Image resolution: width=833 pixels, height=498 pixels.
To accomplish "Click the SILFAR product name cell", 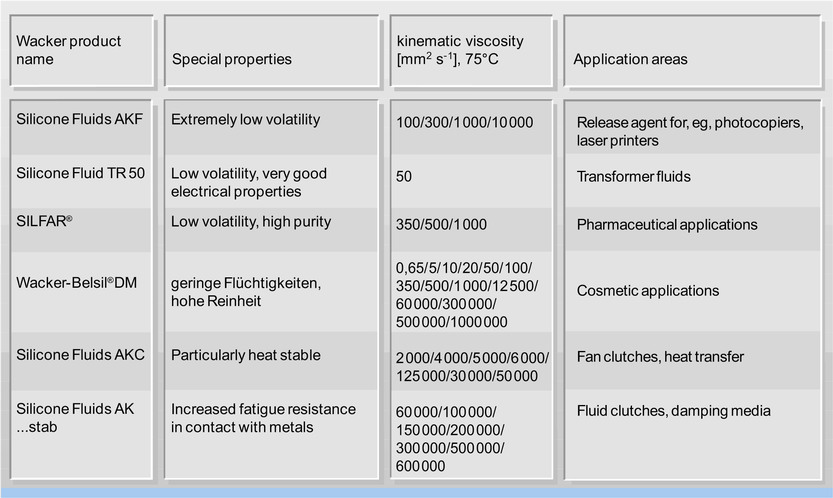I will (x=81, y=229).
